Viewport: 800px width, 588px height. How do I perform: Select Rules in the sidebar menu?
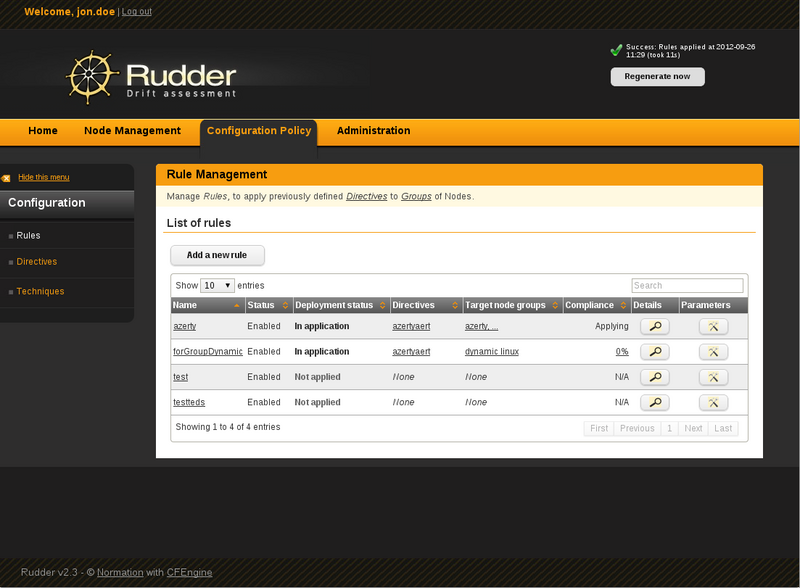click(x=28, y=235)
